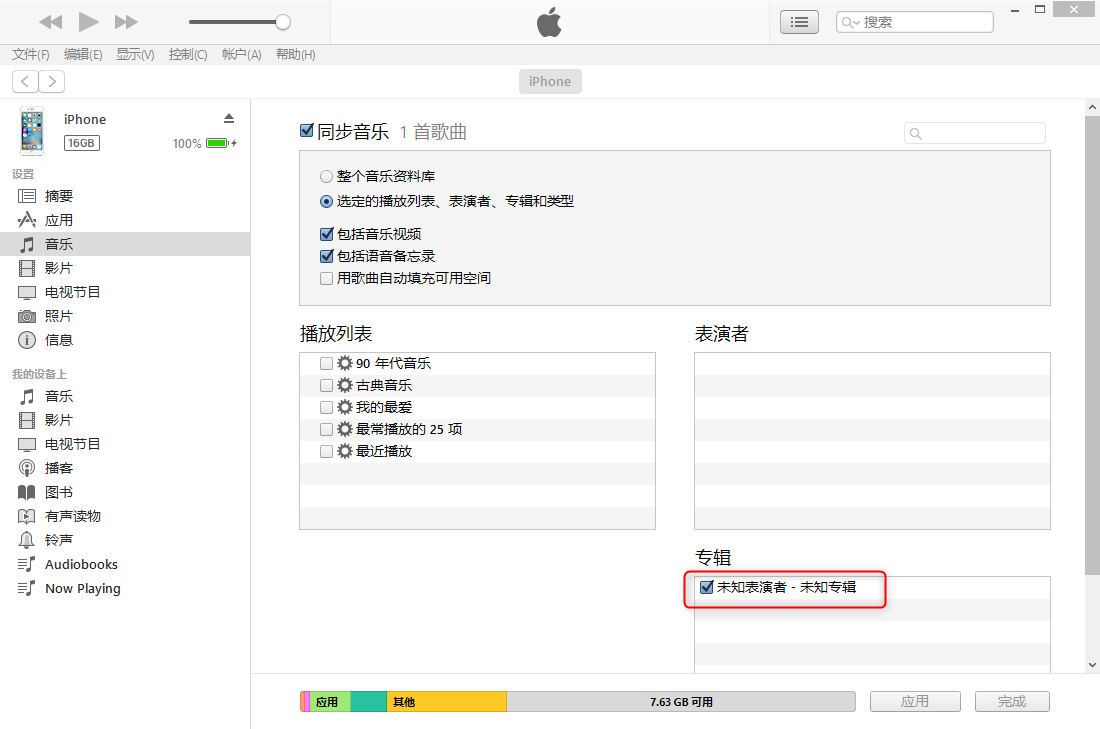1100x729 pixels.
Task: Click the scrollbar down arrow
Action: (1092, 664)
